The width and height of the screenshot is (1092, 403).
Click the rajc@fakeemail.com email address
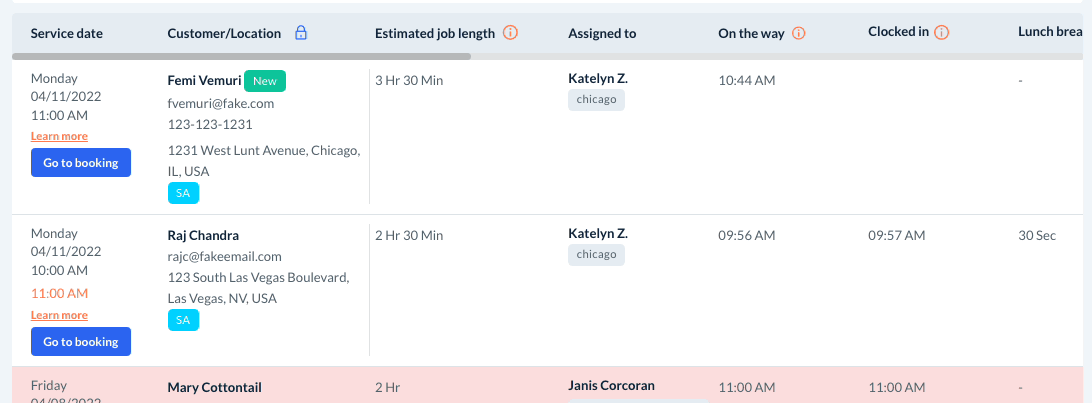225,256
